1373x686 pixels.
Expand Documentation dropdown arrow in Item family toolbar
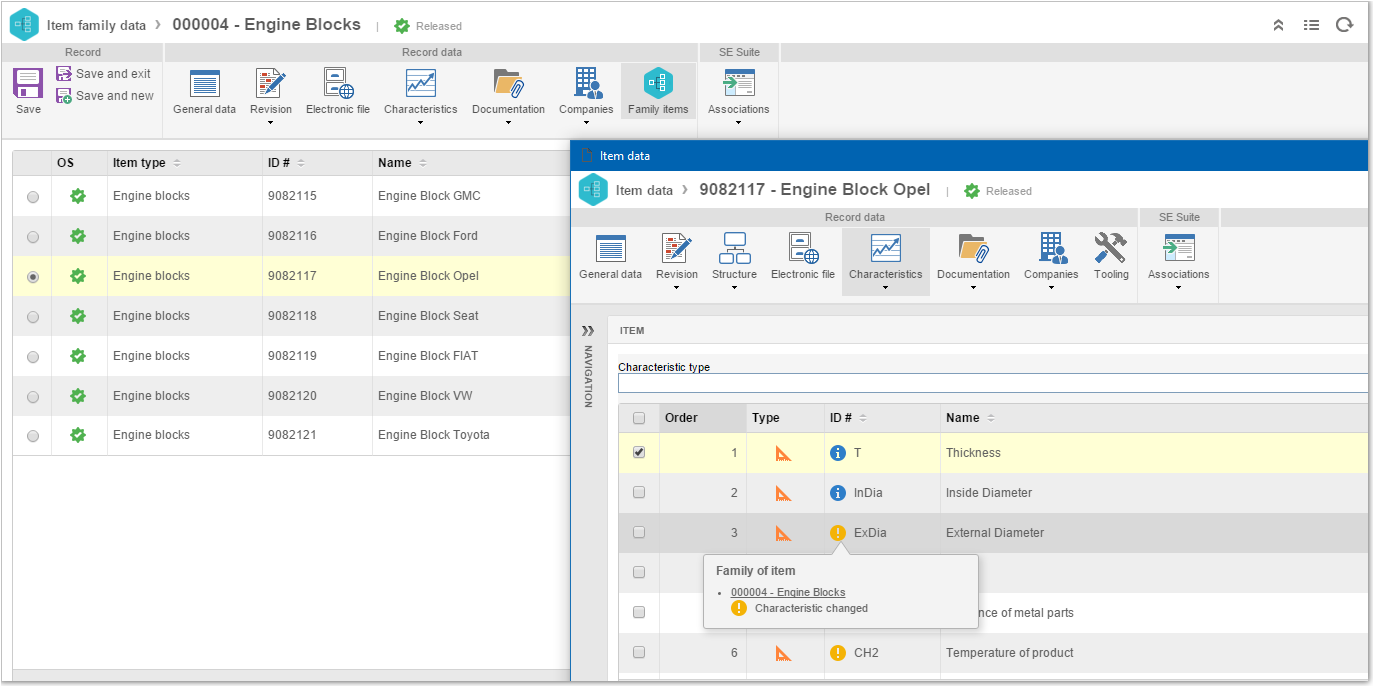(508, 123)
